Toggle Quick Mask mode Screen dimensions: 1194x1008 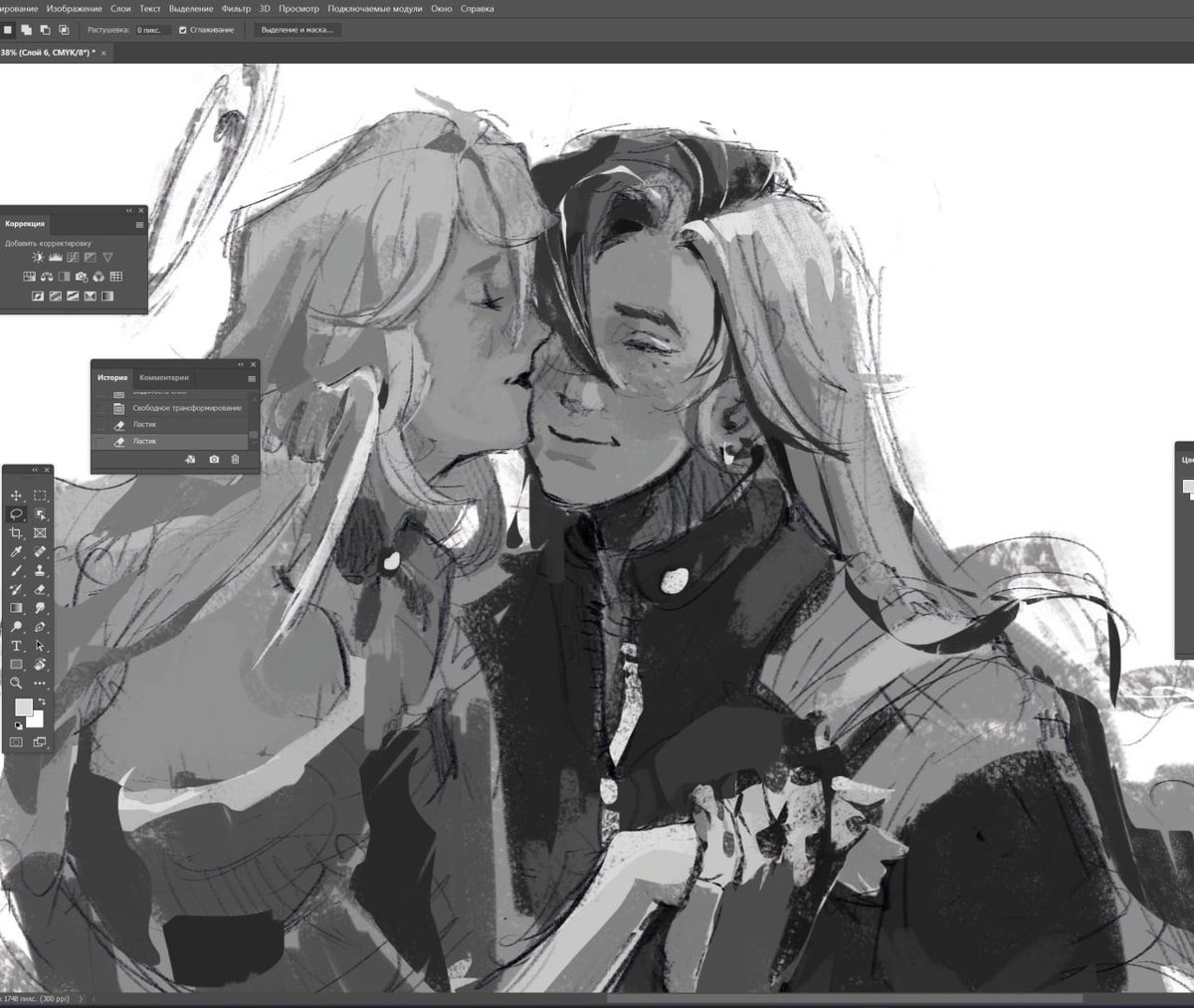pyautogui.click(x=16, y=742)
